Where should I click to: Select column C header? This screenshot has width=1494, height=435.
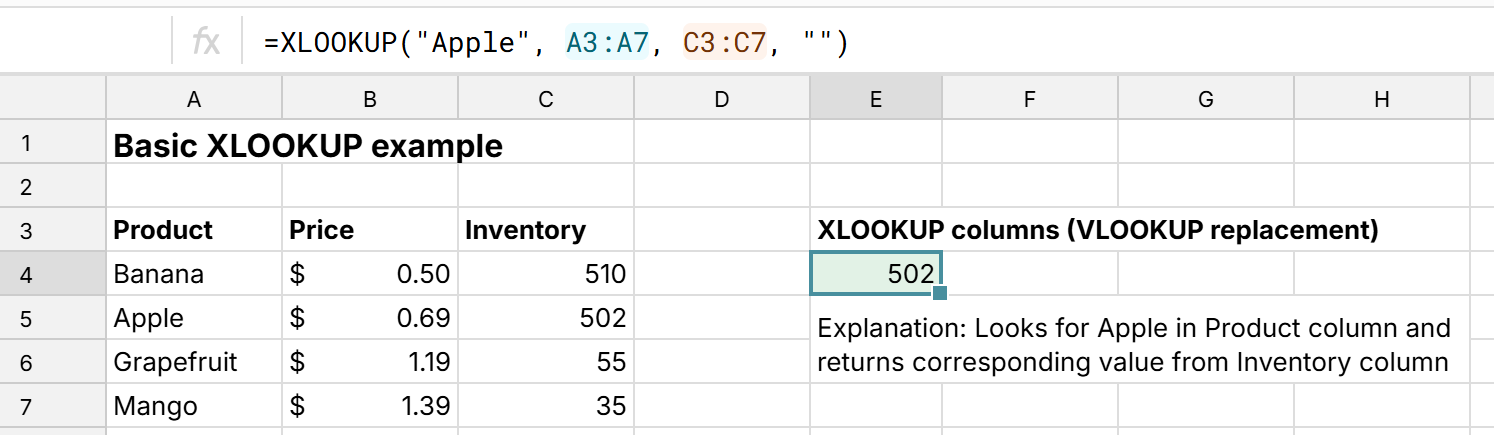point(545,98)
